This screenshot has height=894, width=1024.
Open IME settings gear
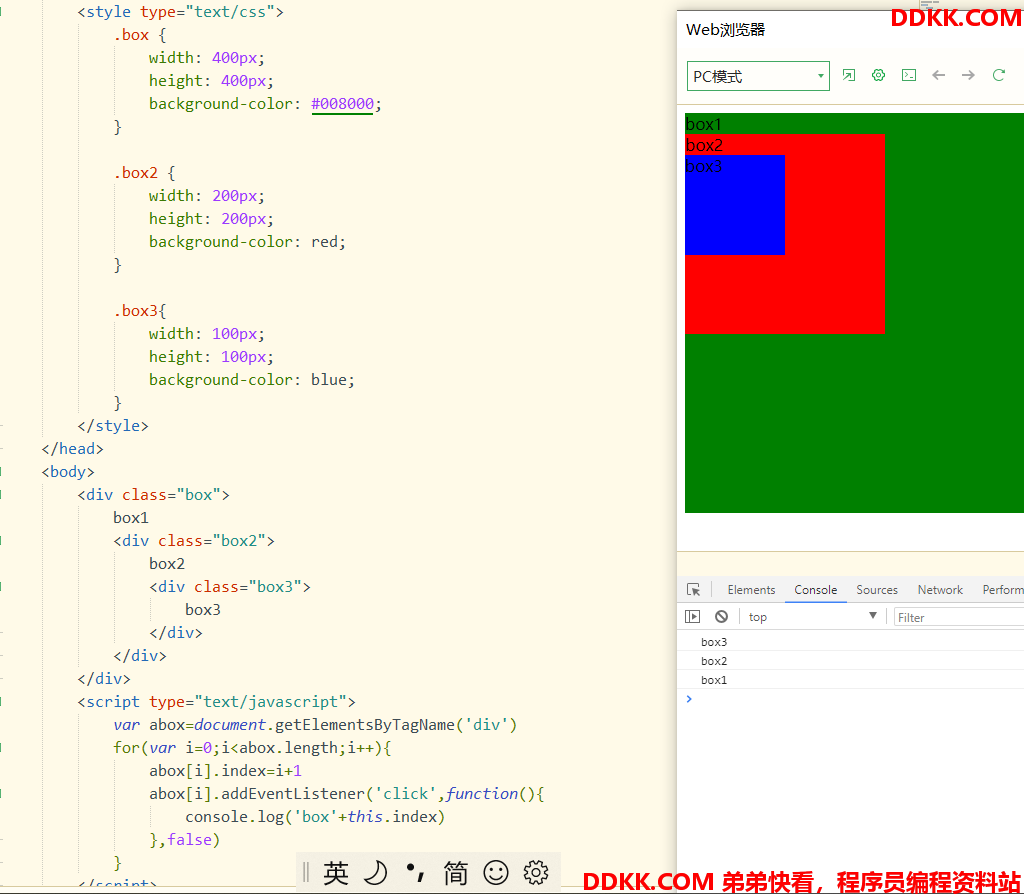[536, 872]
